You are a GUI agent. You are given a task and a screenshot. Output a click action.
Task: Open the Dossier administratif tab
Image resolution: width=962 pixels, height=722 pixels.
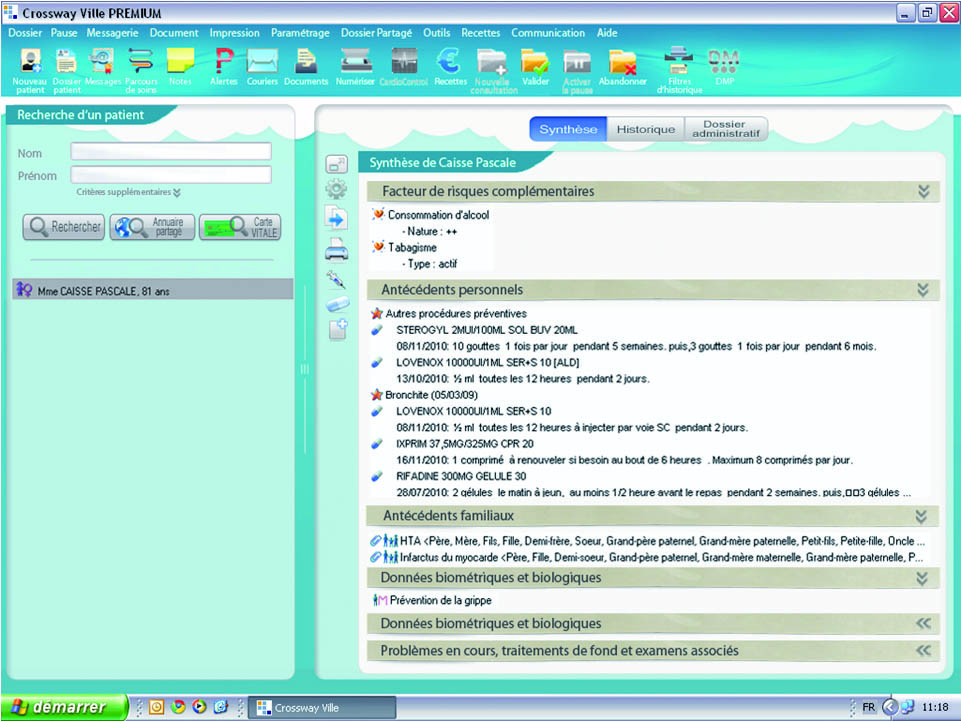(725, 129)
